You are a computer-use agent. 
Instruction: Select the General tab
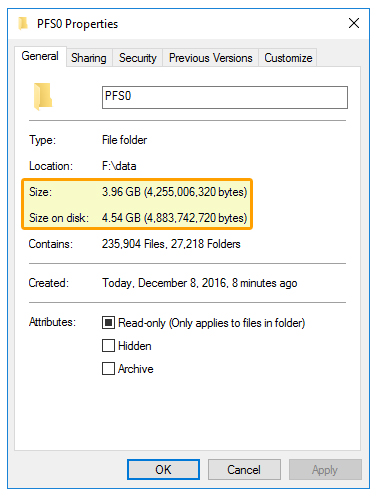click(x=40, y=56)
